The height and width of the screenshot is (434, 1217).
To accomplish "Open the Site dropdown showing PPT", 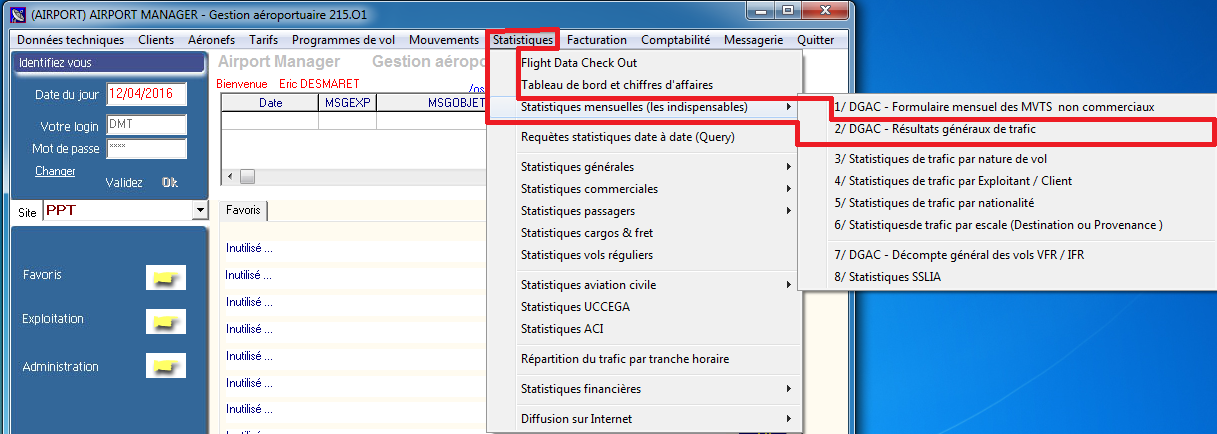I will pyautogui.click(x=198, y=211).
